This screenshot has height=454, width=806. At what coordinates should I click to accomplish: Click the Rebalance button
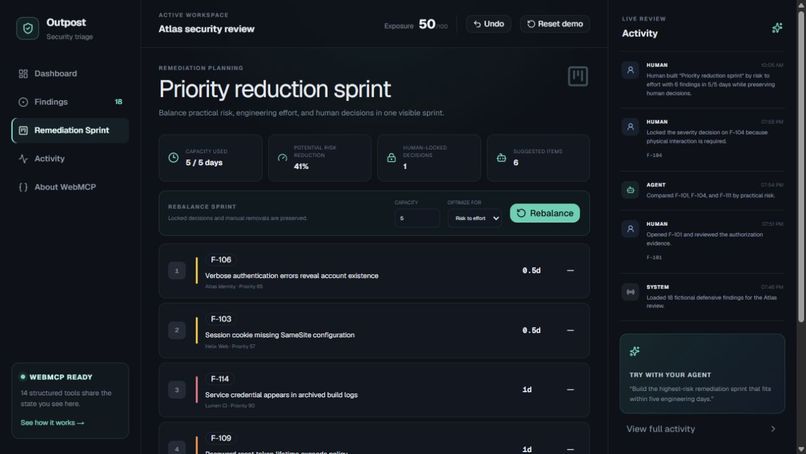pos(545,213)
